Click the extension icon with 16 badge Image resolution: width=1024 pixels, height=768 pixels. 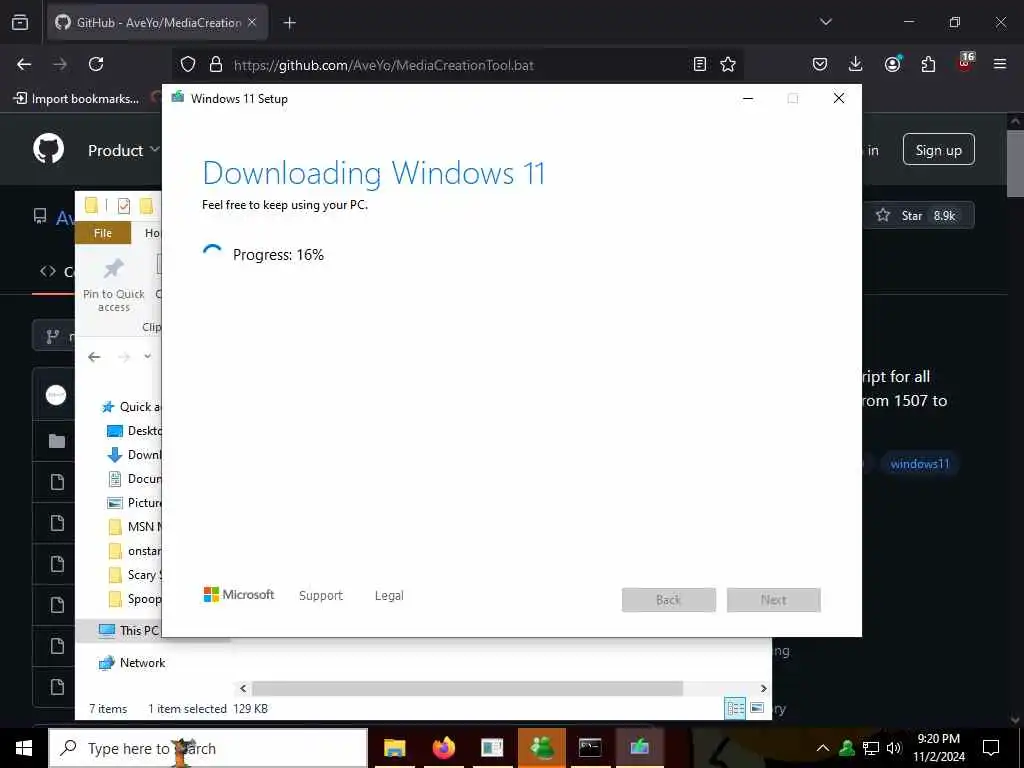click(965, 62)
